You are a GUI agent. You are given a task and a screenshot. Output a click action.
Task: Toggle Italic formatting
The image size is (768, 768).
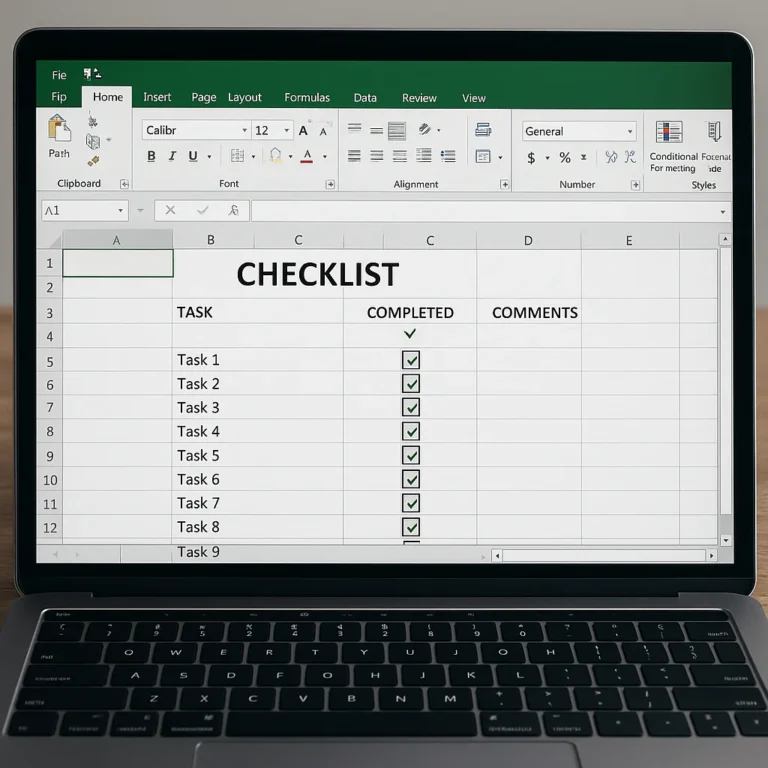pos(172,156)
